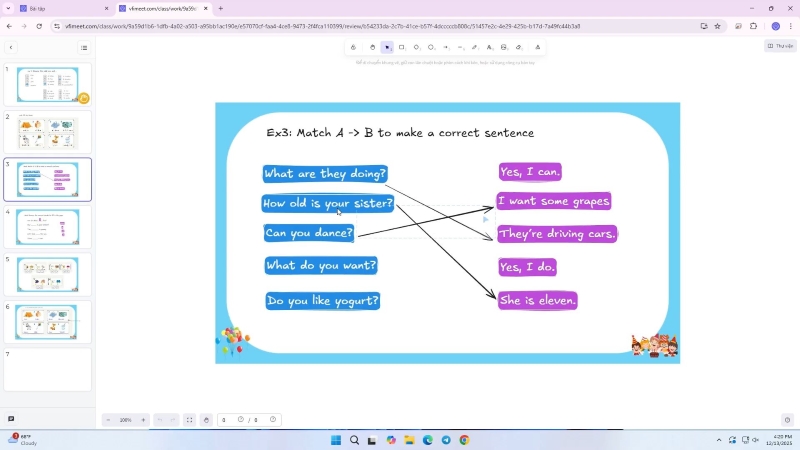Click the zoom in plus button
The width and height of the screenshot is (800, 450).
143,420
